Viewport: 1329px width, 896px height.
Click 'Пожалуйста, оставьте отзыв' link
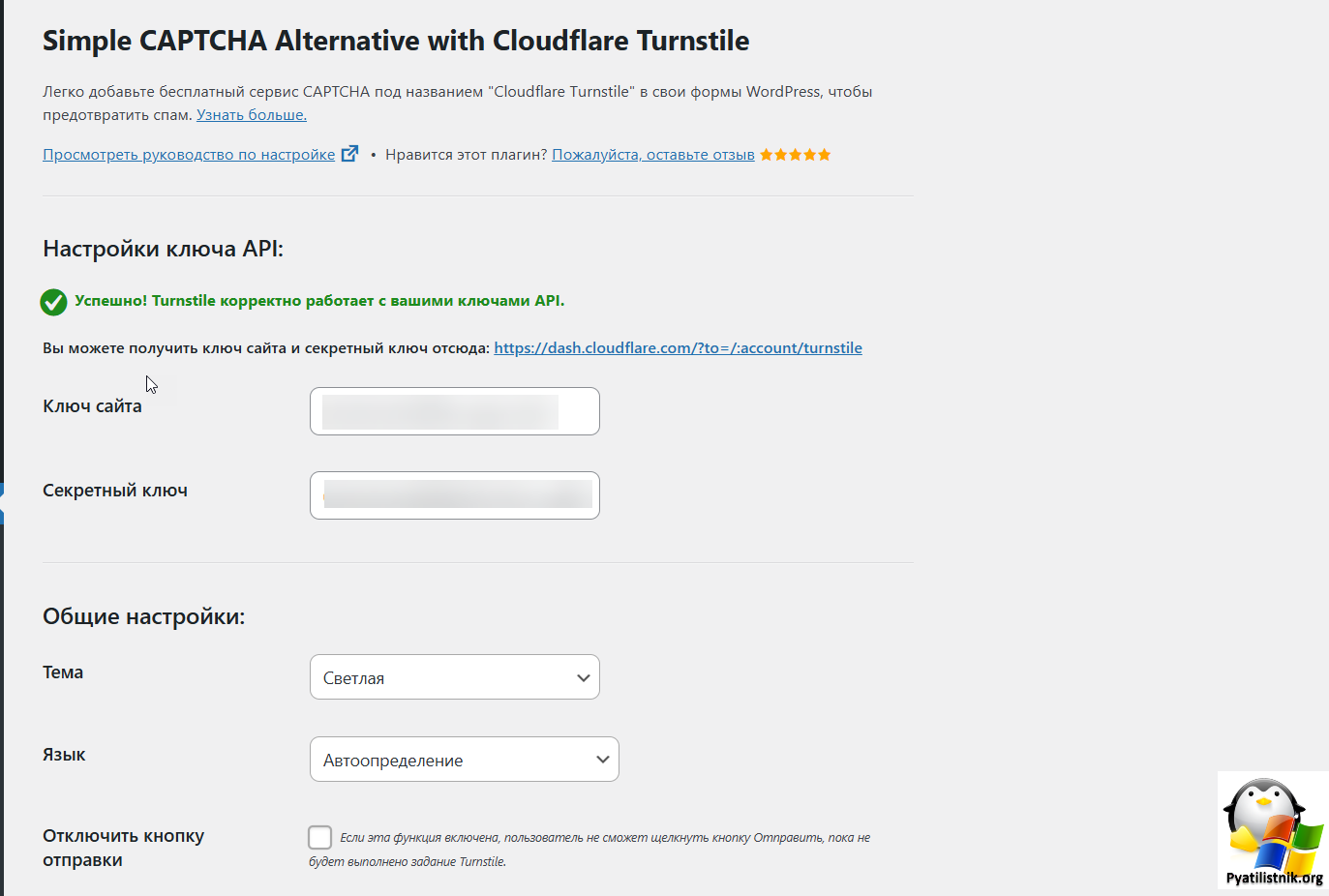pyautogui.click(x=653, y=155)
